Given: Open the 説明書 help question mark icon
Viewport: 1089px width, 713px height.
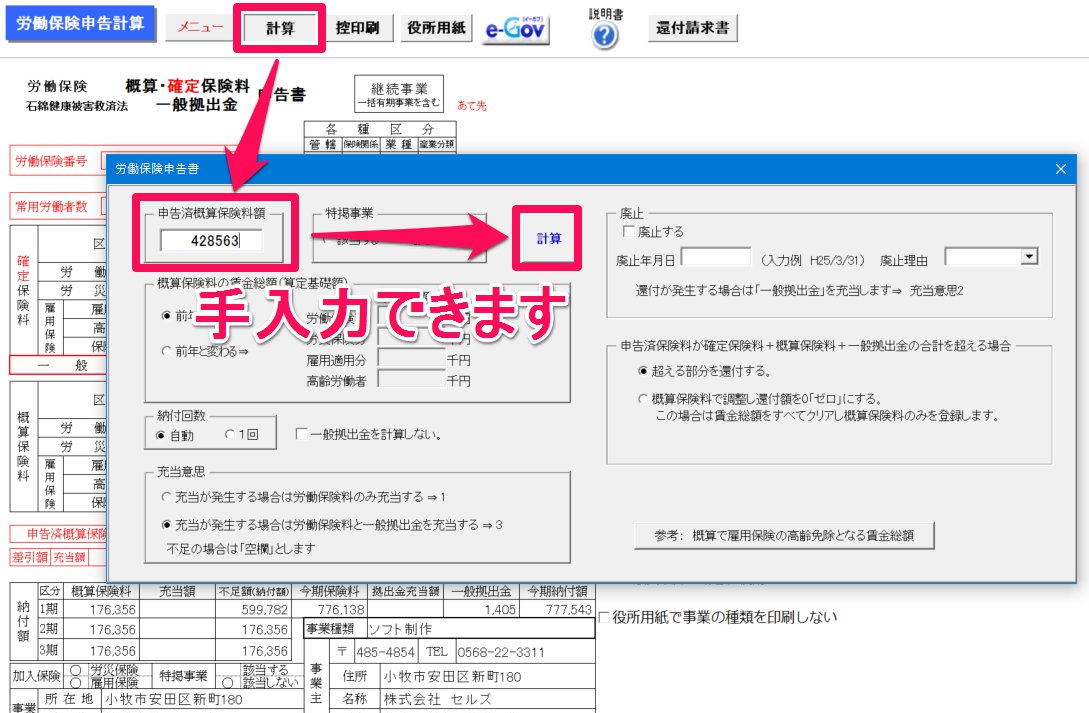Looking at the screenshot, I should 605,36.
